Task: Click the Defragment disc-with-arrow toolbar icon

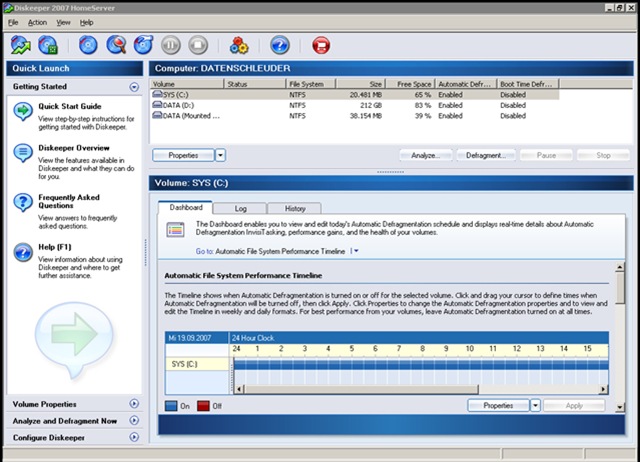Action: [x=143, y=45]
